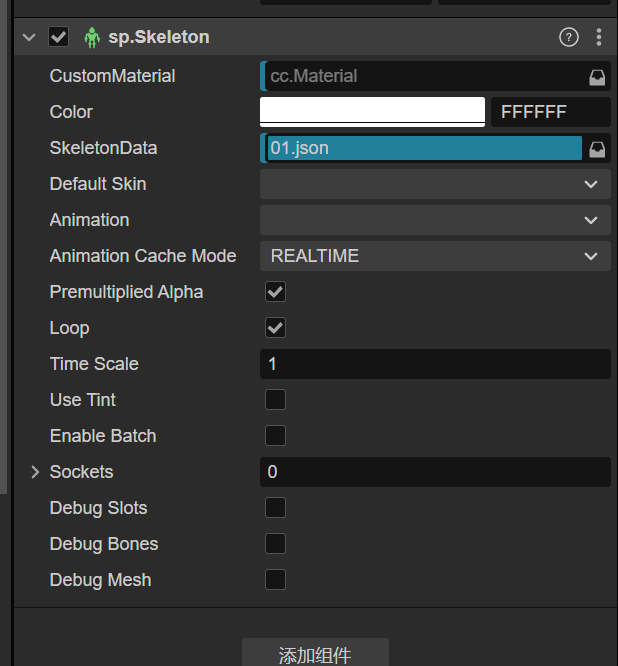This screenshot has width=618, height=666.
Task: Check the Debug Bones option
Action: [275, 544]
